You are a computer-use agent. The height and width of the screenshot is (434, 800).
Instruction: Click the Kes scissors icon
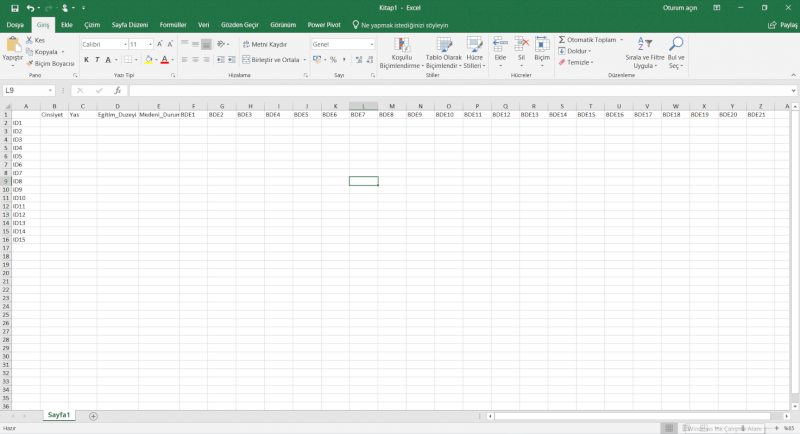[30, 40]
